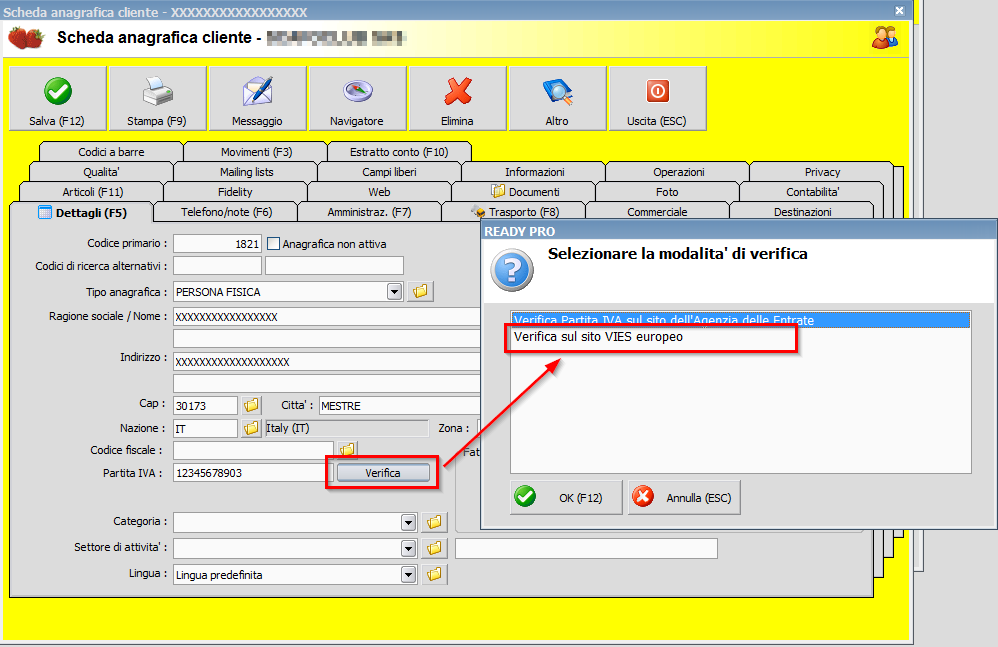Click the Nazione code field IT
The height and width of the screenshot is (647, 998).
click(x=205, y=429)
